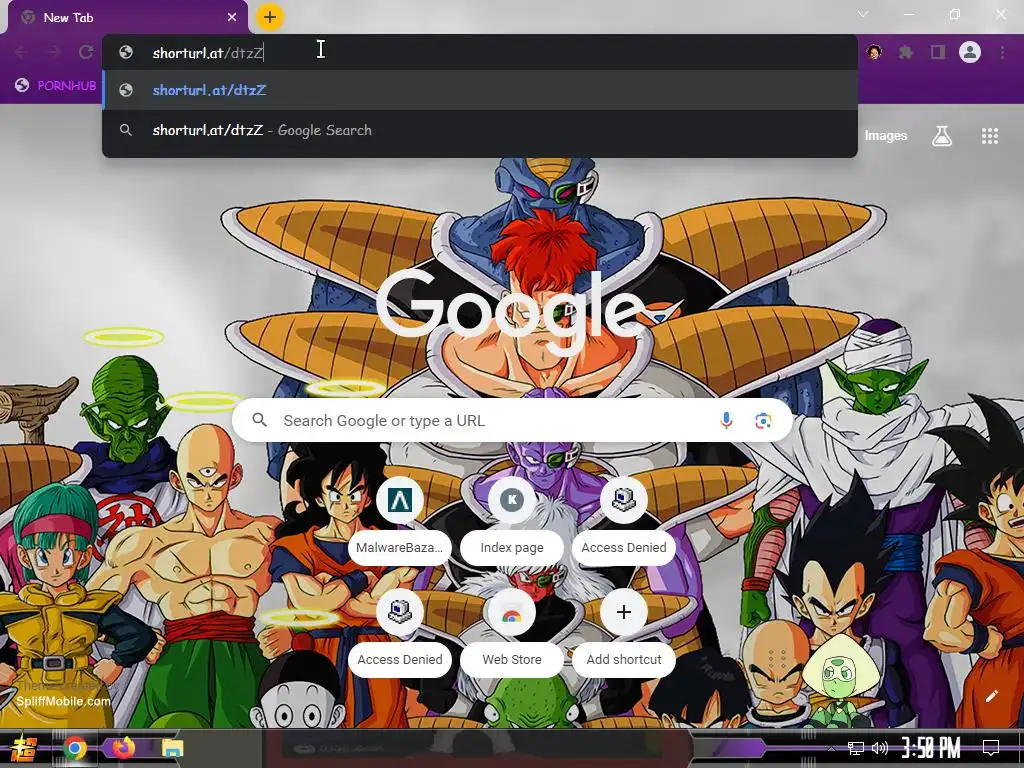Open the PORNHUB bookmark
The height and width of the screenshot is (768, 1024).
click(56, 86)
